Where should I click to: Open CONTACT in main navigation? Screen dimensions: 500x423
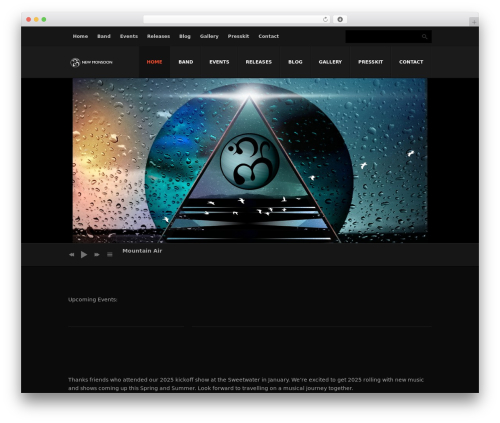pyautogui.click(x=411, y=62)
